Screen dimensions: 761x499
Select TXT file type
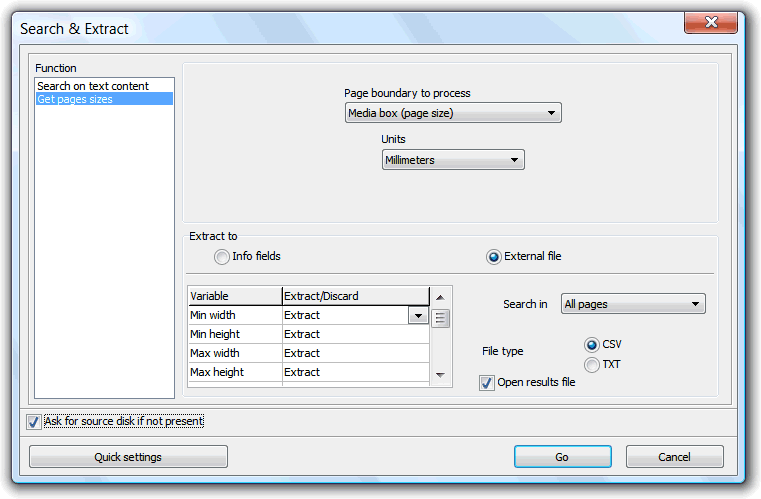tap(592, 365)
